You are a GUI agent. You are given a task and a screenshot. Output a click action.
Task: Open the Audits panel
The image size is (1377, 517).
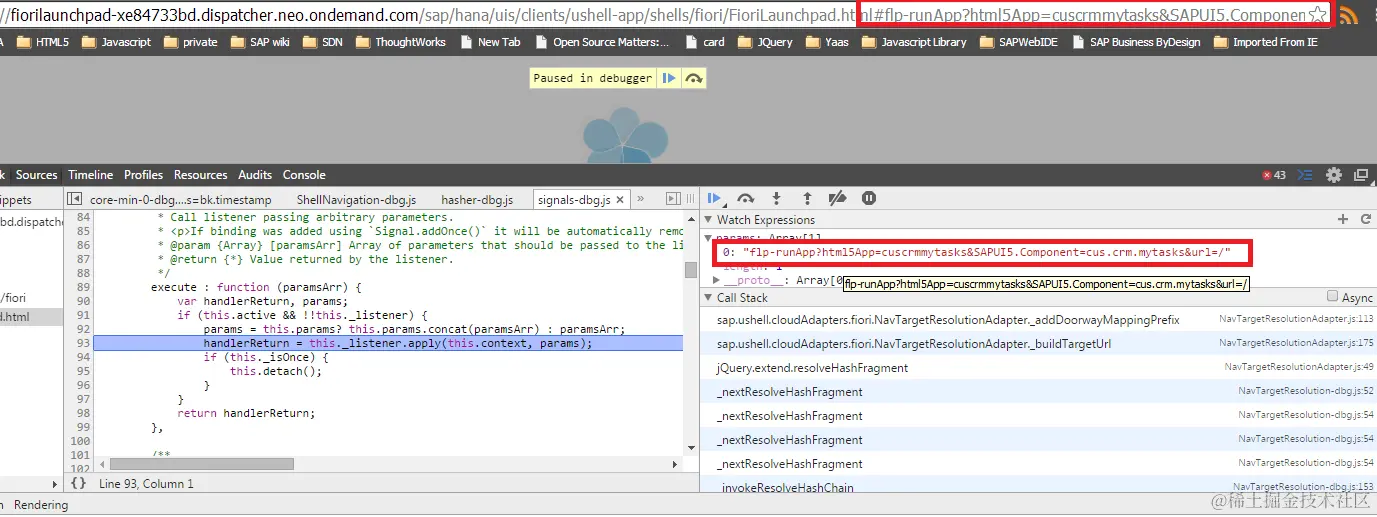(255, 175)
